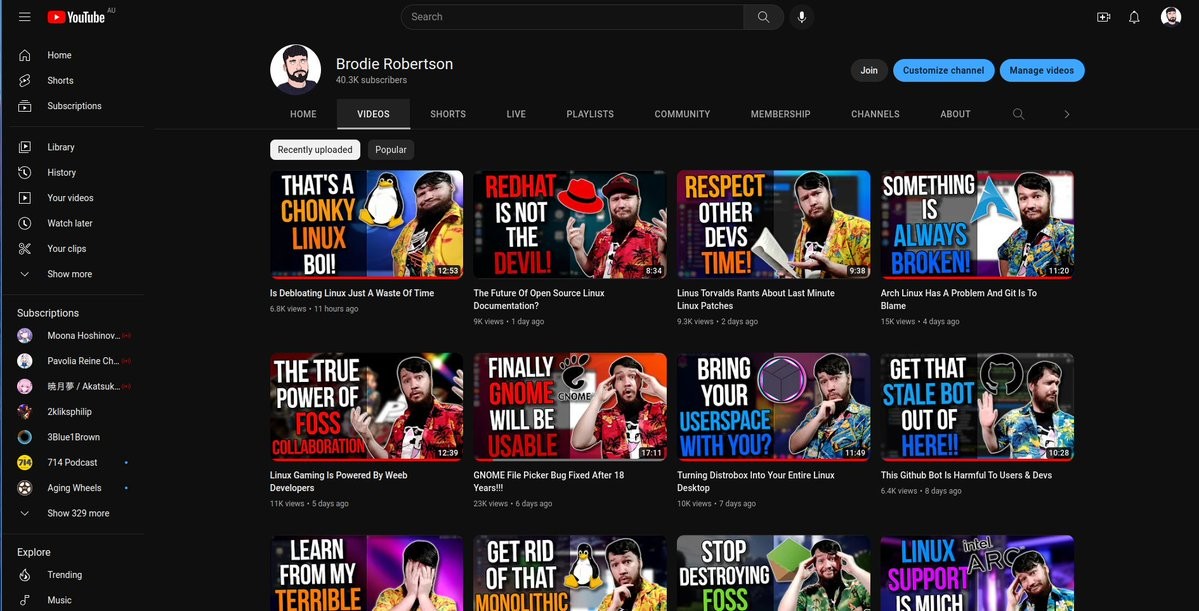This screenshot has width=1199, height=611.
Task: Select the Popular filter chip
Action: pyautogui.click(x=390, y=150)
